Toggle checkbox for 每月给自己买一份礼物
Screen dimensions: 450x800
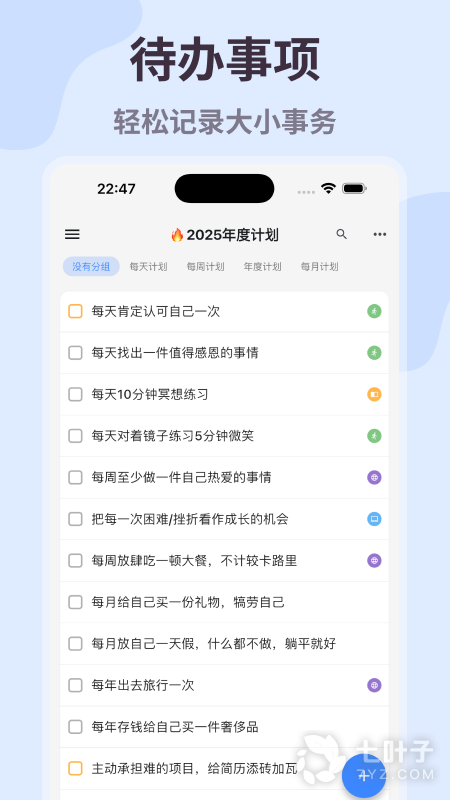(76, 602)
